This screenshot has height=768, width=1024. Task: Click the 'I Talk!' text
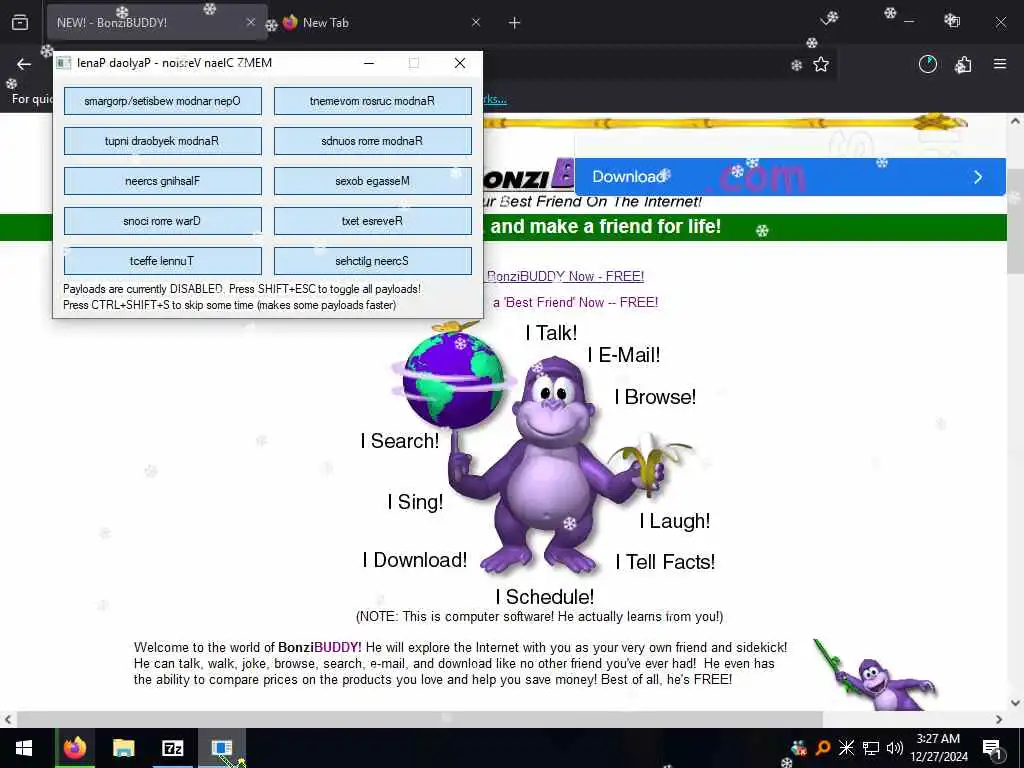coord(551,332)
